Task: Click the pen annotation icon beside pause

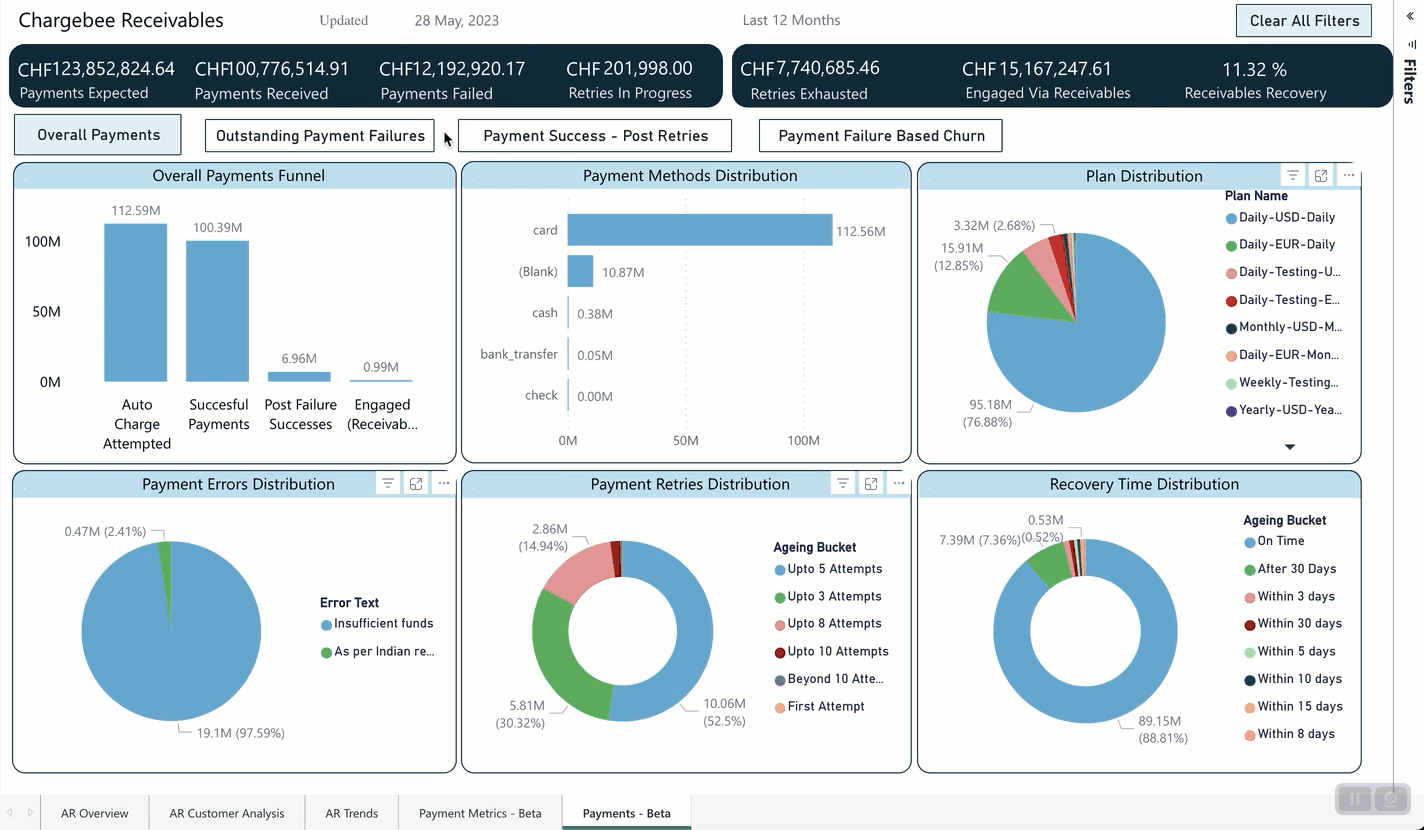Action: pyautogui.click(x=1392, y=799)
